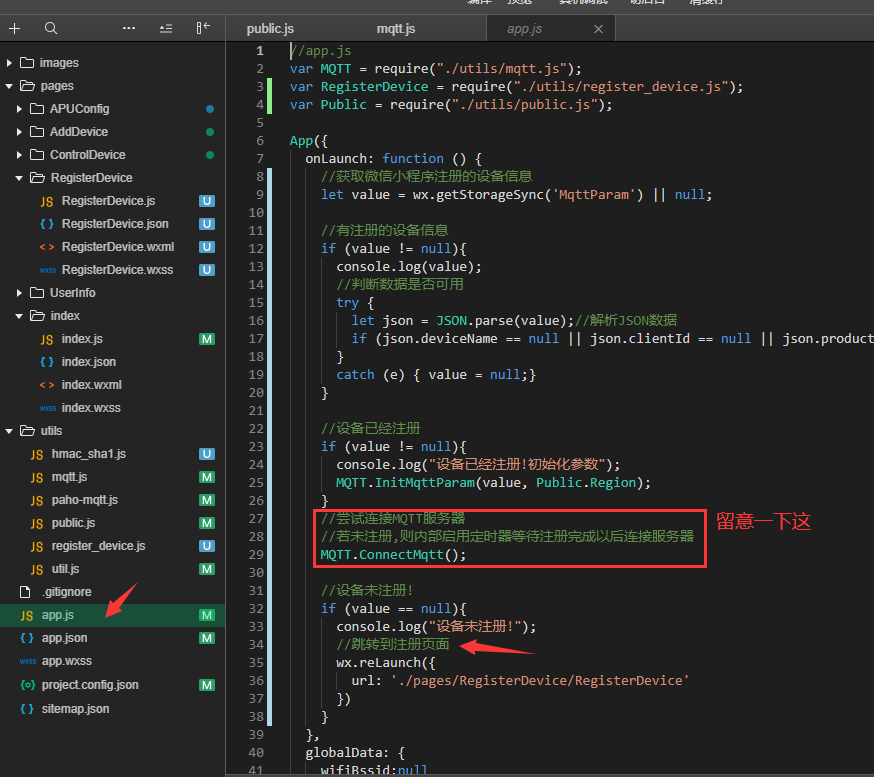This screenshot has height=777, width=874.
Task: Click line number 29 in gutter
Action: point(256,555)
